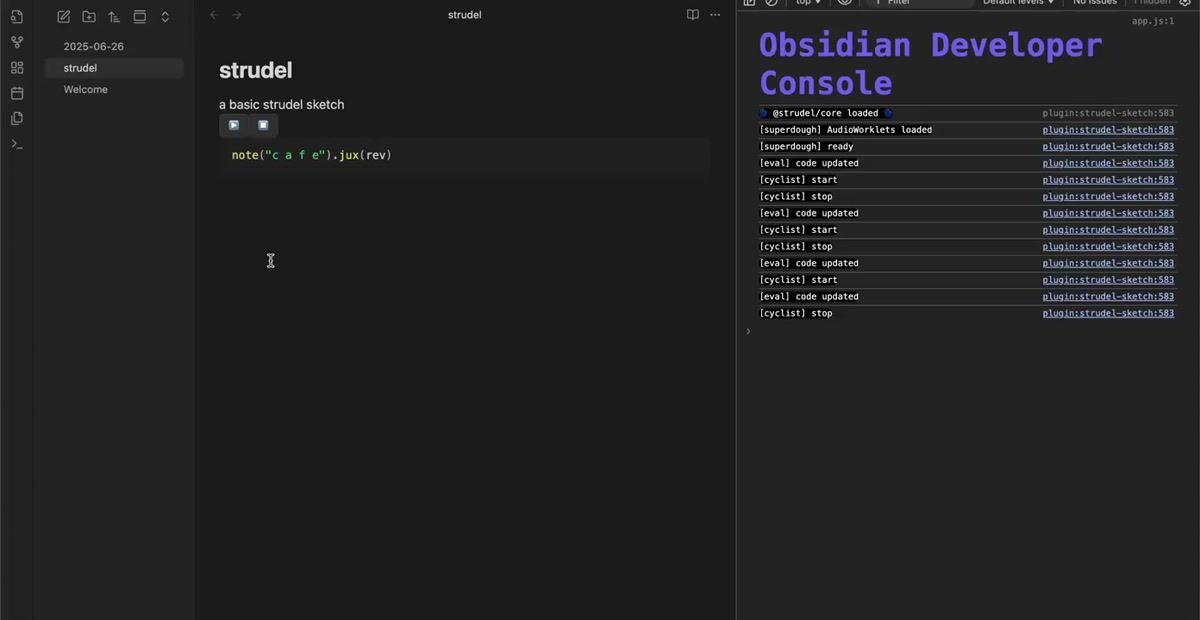
Task: Click the '@strudel/core loaded' log message
Action: 825,113
